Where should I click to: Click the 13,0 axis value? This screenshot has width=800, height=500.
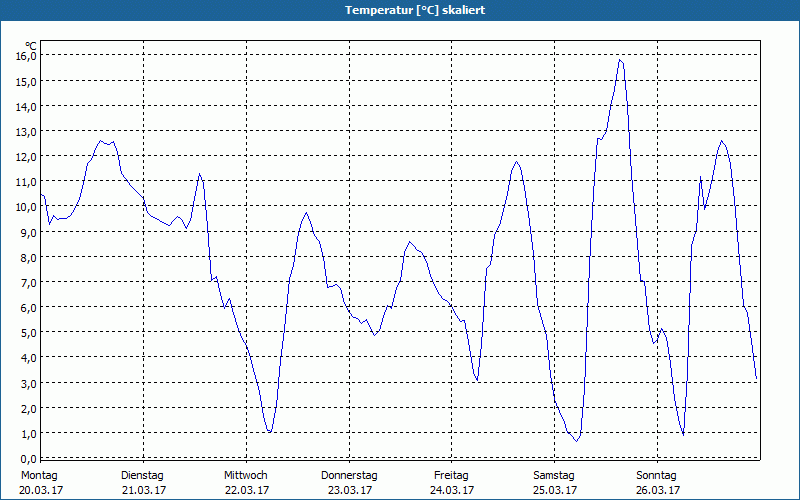click(26, 132)
